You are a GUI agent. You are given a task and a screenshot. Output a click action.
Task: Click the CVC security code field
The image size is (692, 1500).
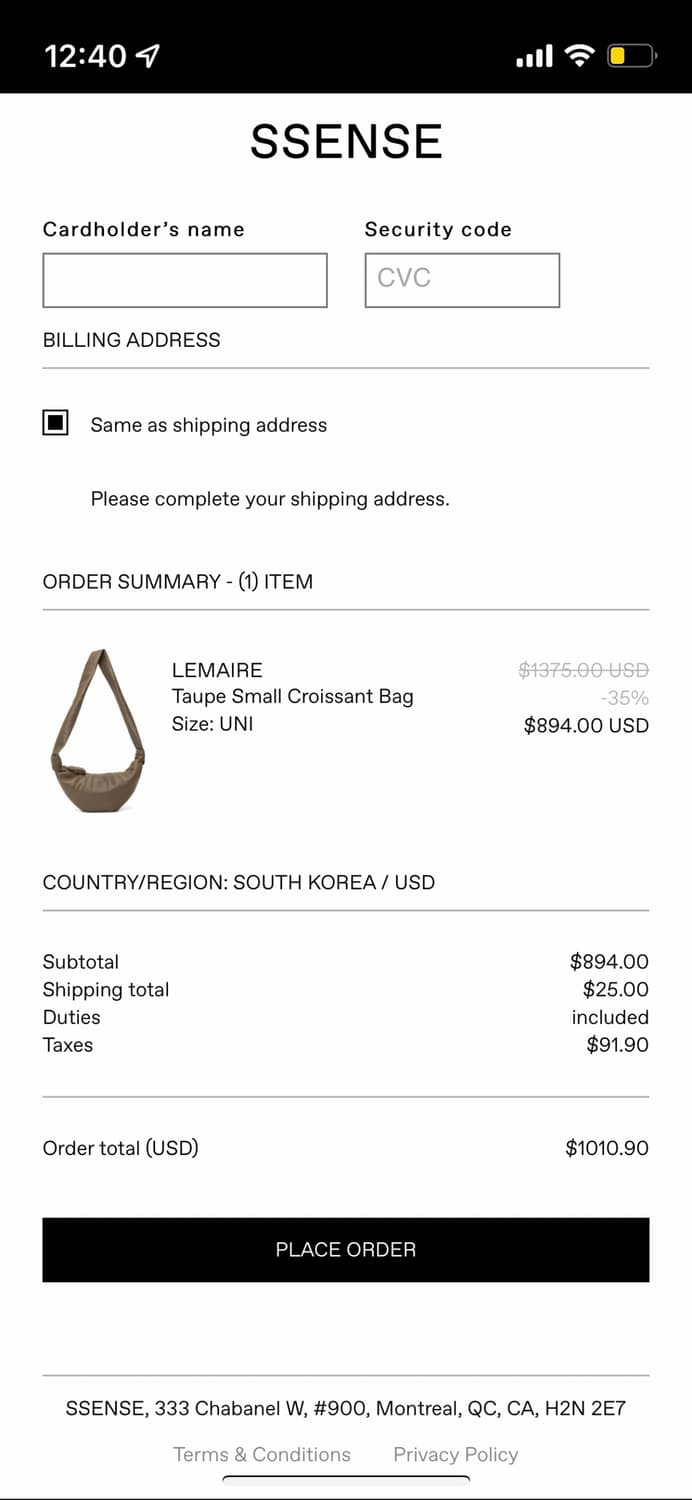tap(461, 280)
